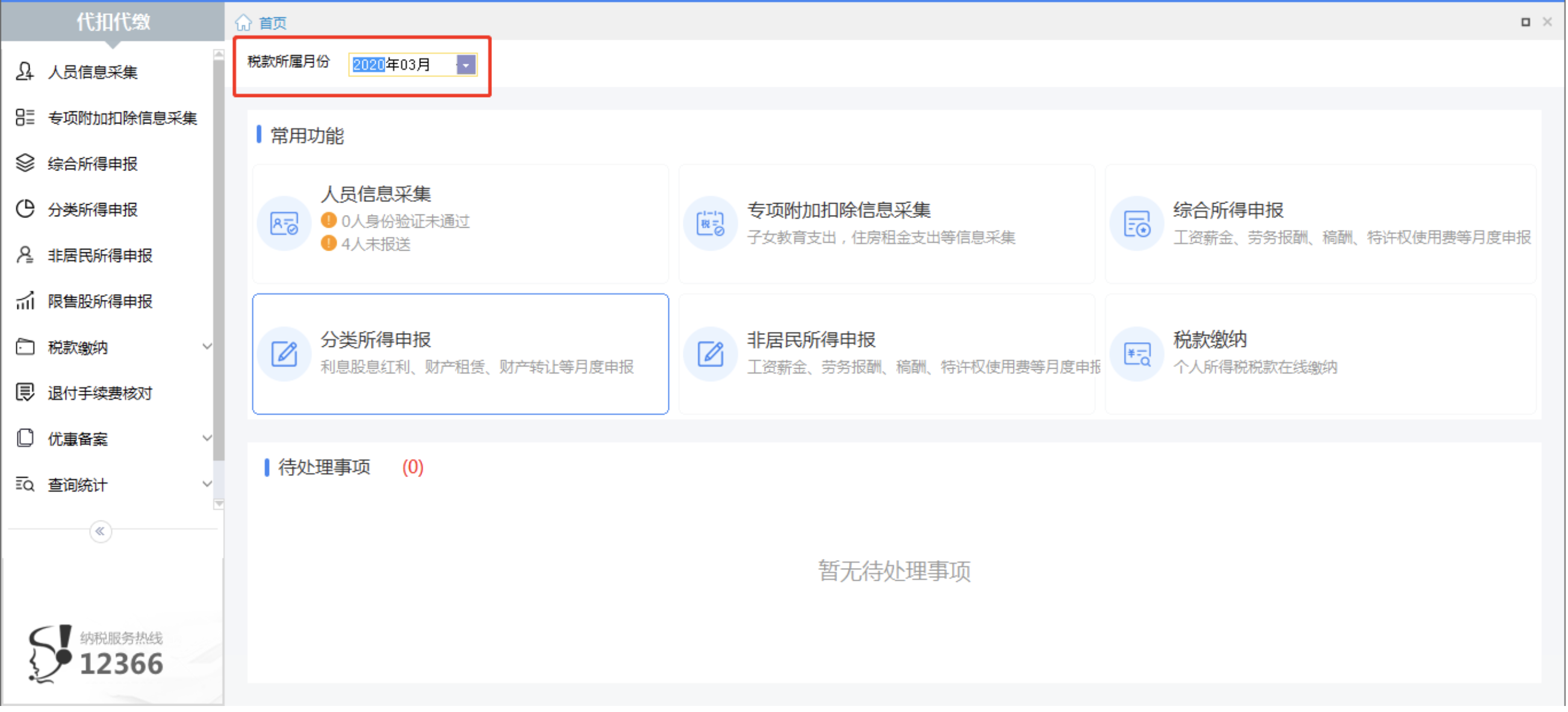Click the 非居民所得申报 person icon in sidebar
The image size is (1568, 712).
point(25,255)
